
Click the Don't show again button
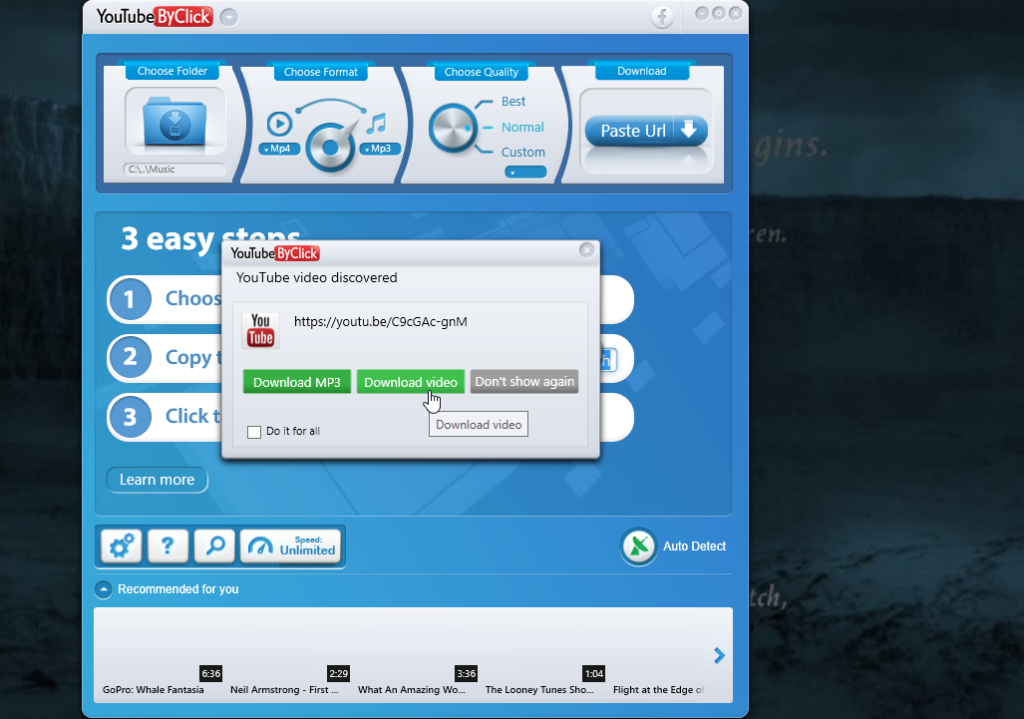[x=524, y=382]
